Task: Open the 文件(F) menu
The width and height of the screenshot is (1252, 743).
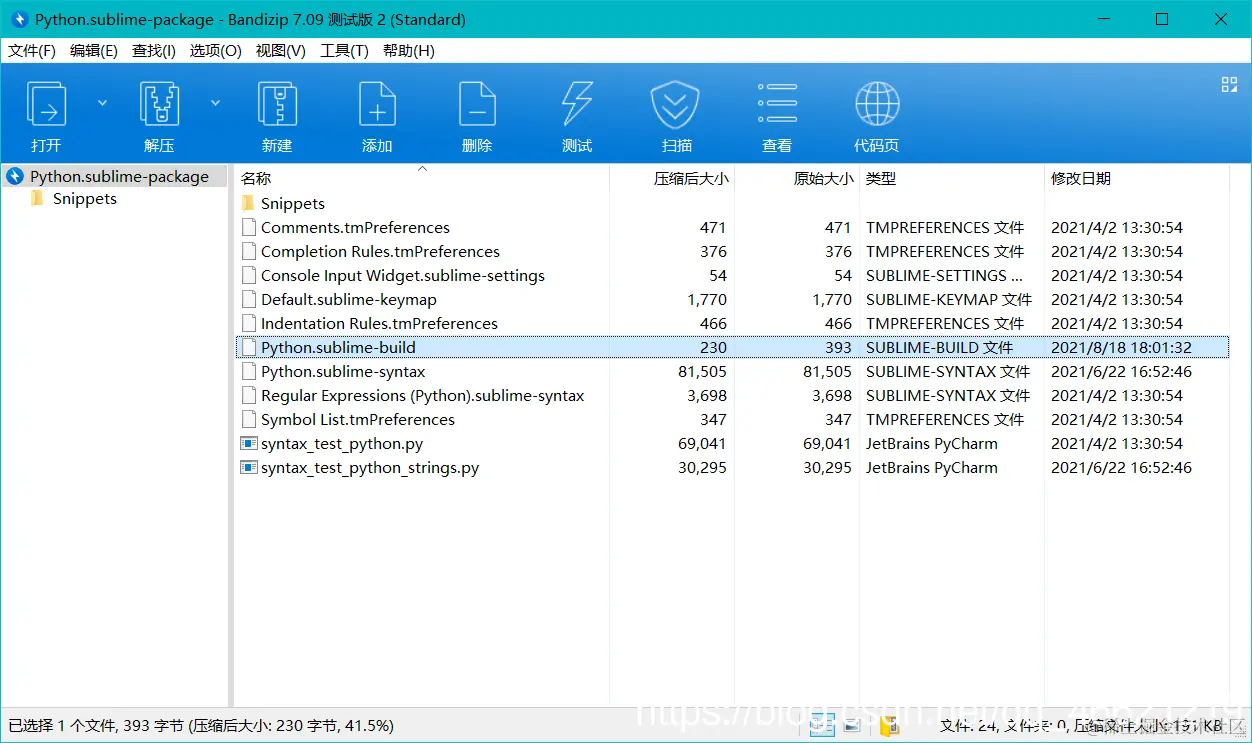Action: click(x=32, y=50)
